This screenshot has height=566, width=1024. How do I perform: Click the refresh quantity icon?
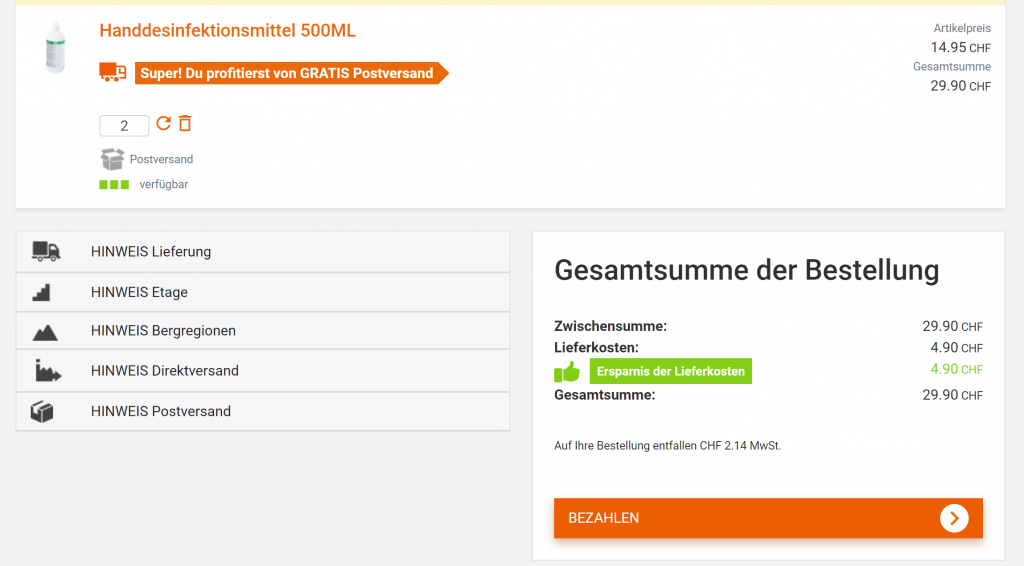164,124
